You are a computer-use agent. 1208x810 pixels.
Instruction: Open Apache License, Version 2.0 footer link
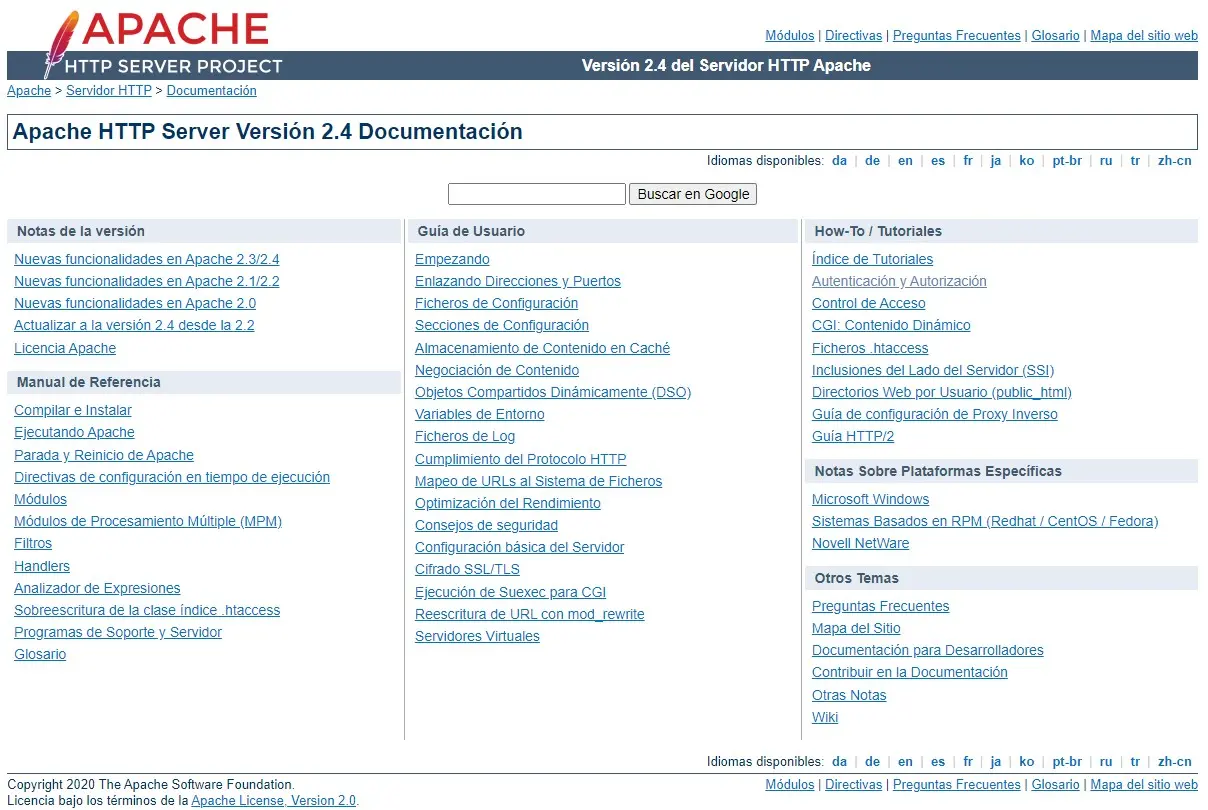tap(273, 800)
